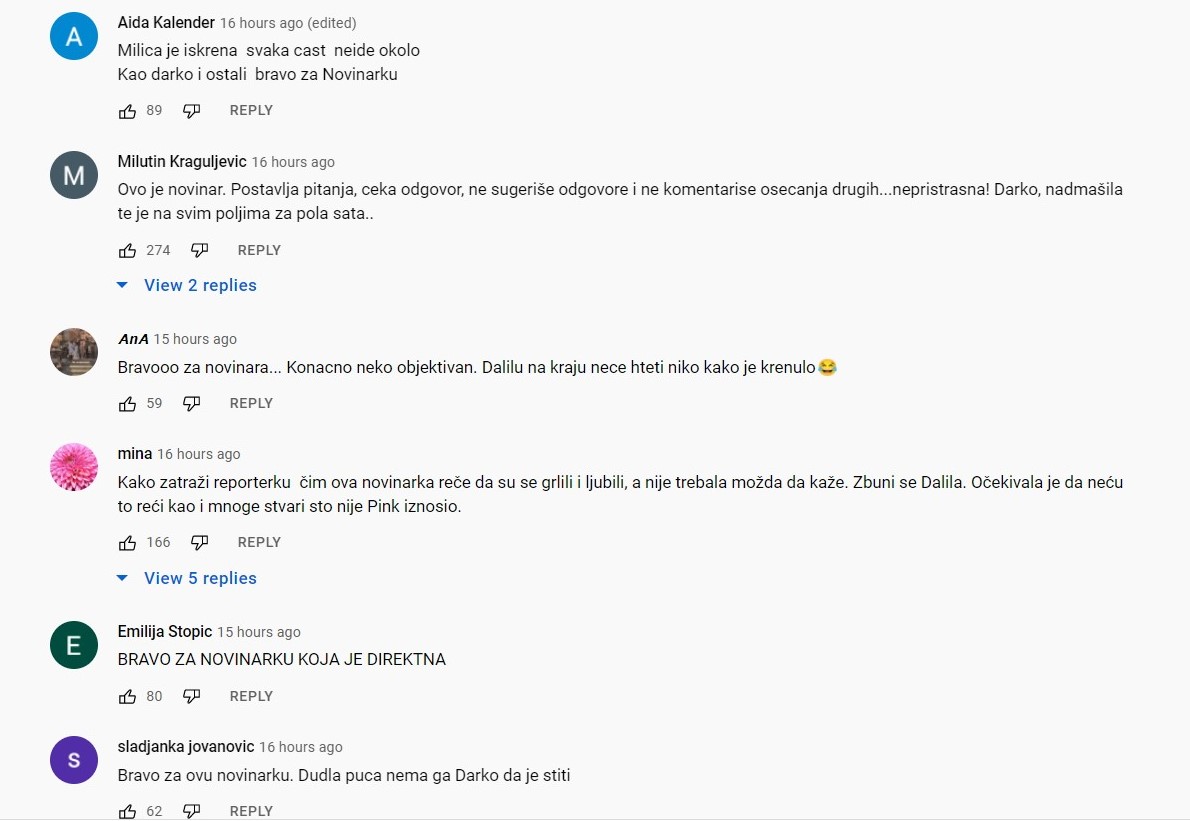The height and width of the screenshot is (821, 1190).
Task: Dislike Emilija Stopic's comment
Action: (x=191, y=697)
